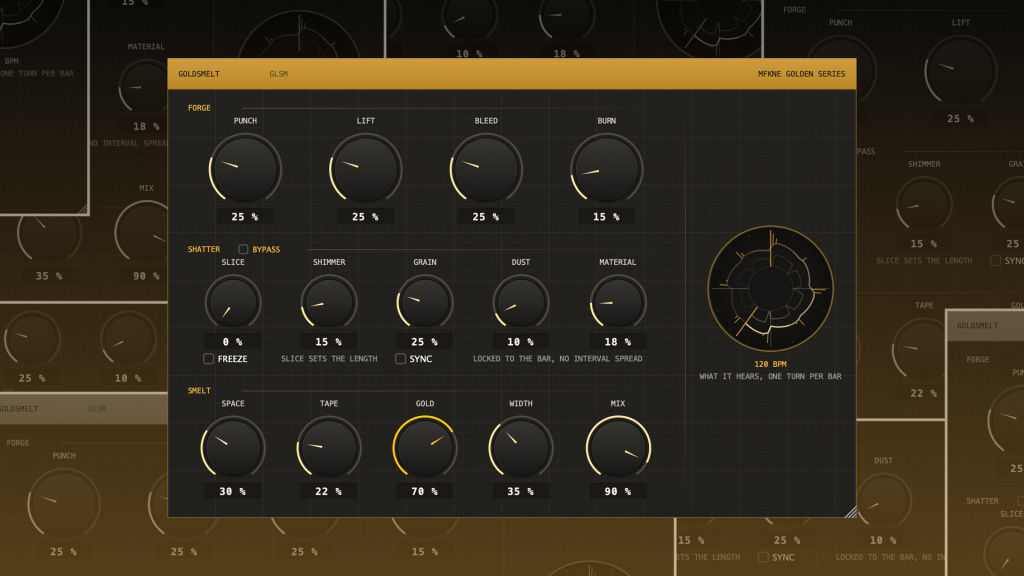Select the Burn value readout of 15 %
This screenshot has width=1024, height=576.
pos(607,217)
